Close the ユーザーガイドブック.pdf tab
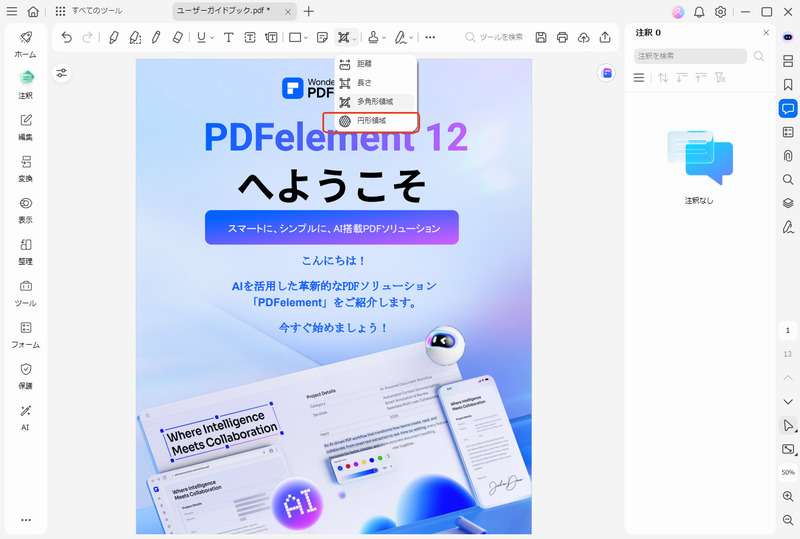 tap(287, 12)
